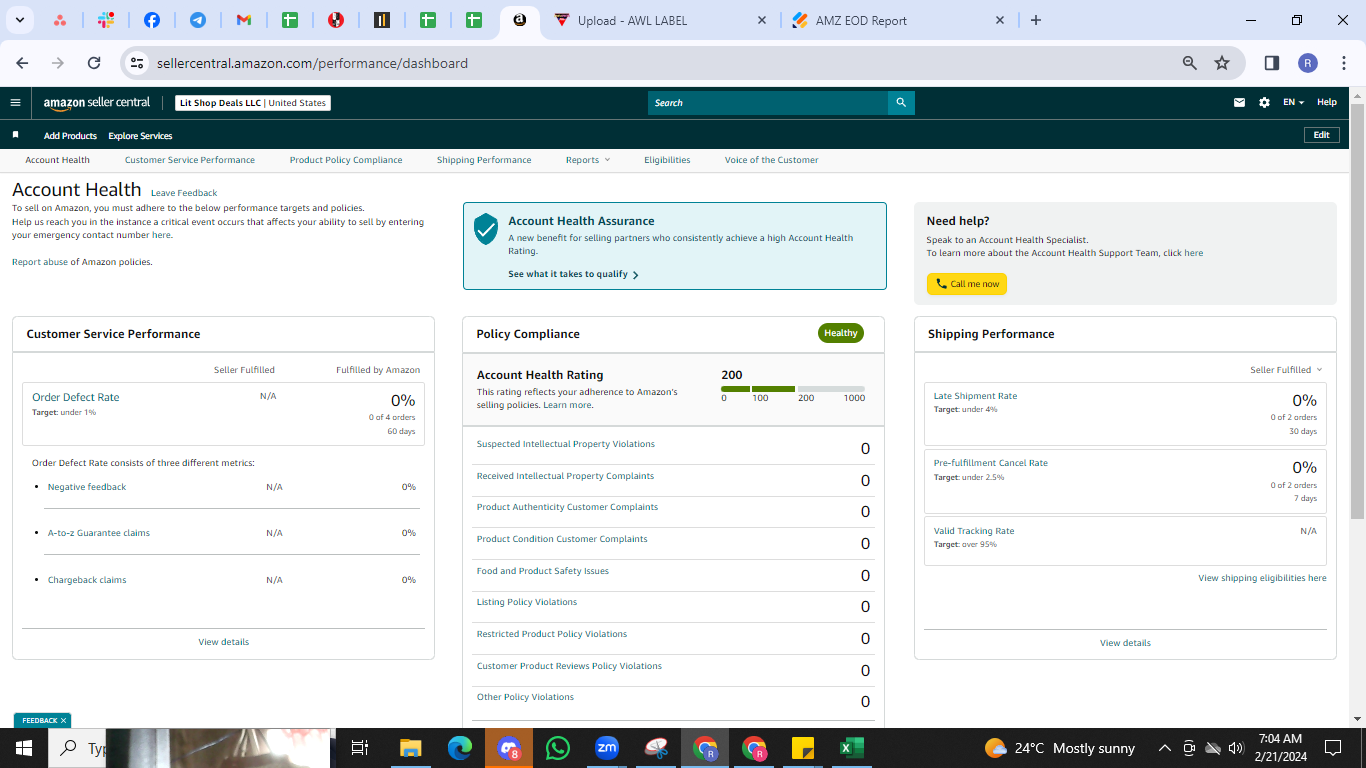Switch to the Slack pinned tab
1366x768 pixels.
pos(106,20)
